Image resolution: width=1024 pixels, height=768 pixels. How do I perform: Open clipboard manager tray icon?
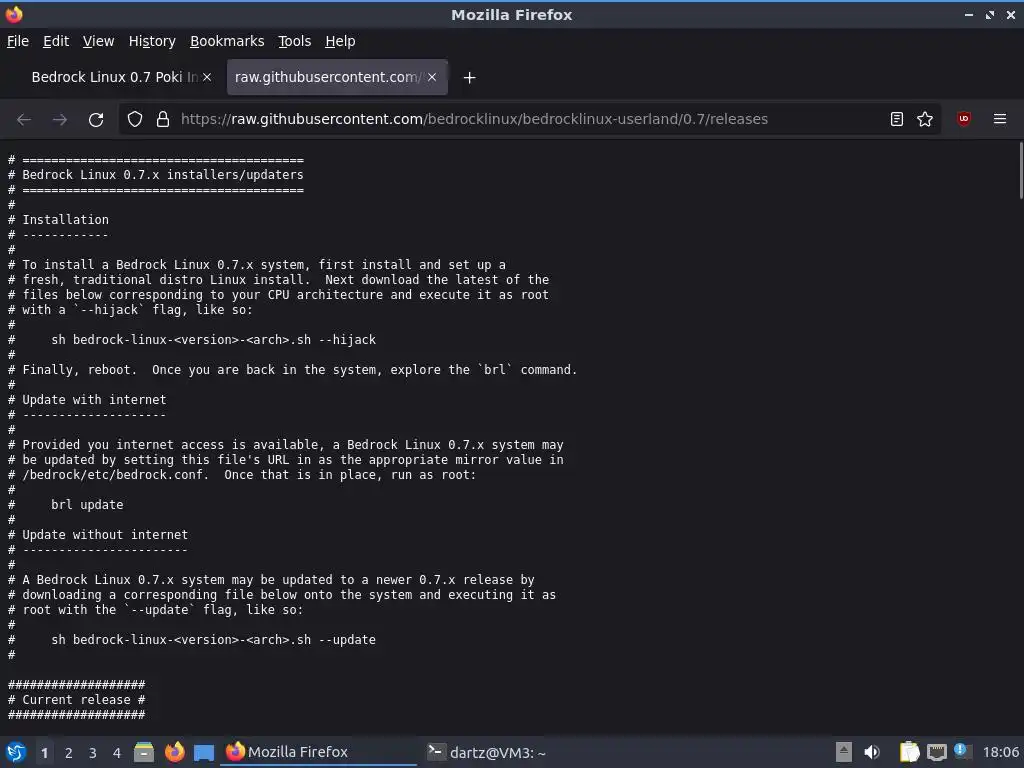[908, 752]
